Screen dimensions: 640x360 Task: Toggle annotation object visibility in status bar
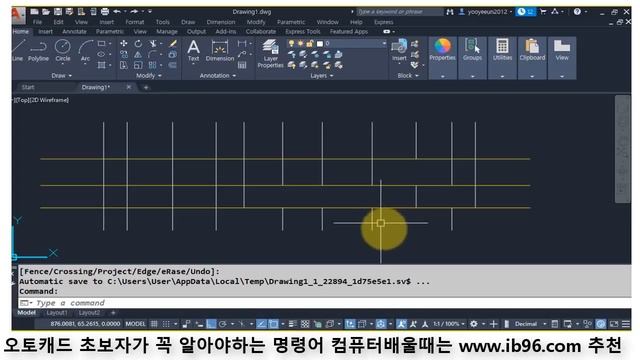pos(401,324)
